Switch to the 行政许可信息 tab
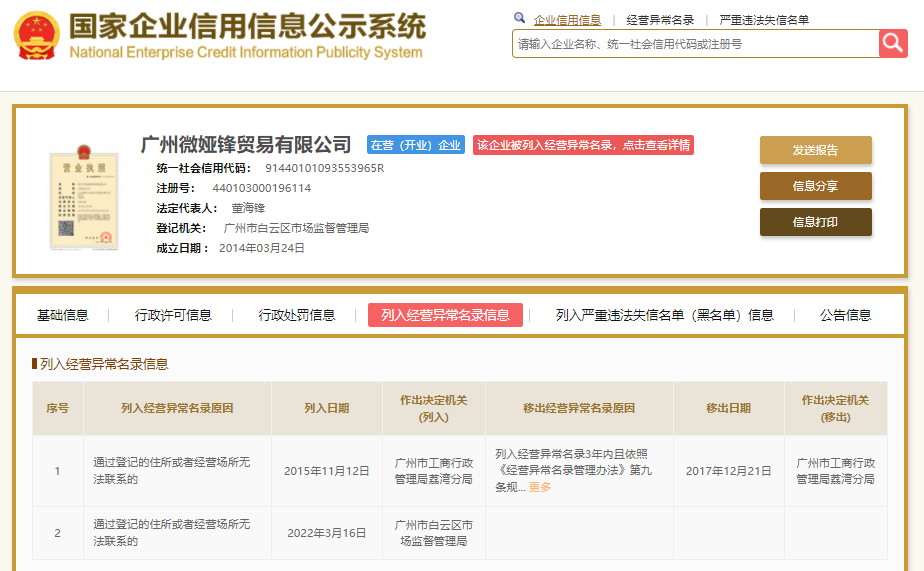924x571 pixels. (x=173, y=315)
